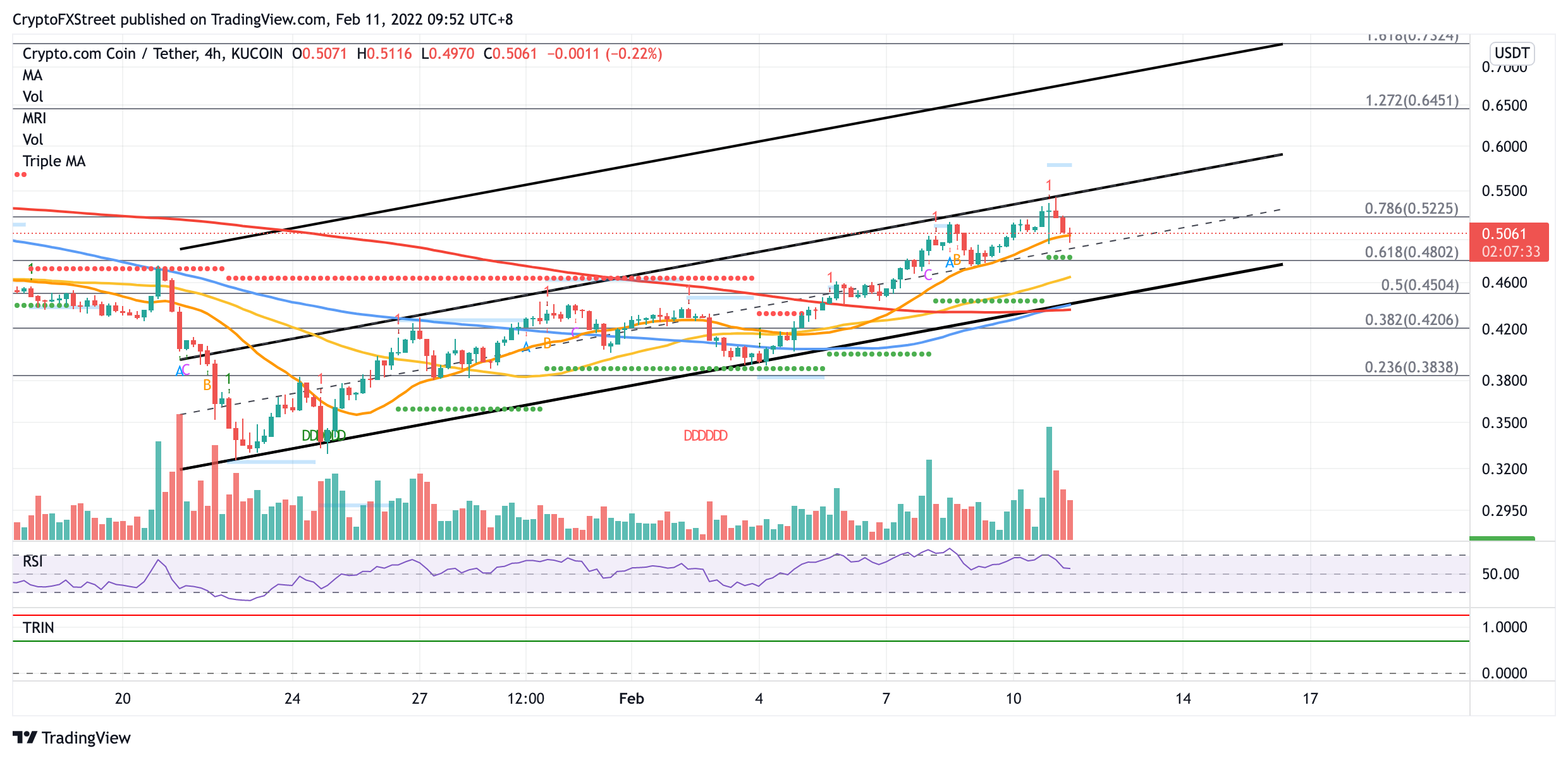Viewport: 1568px width, 760px height.
Task: Click the current price label 0.5061
Action: pyautogui.click(x=1504, y=234)
